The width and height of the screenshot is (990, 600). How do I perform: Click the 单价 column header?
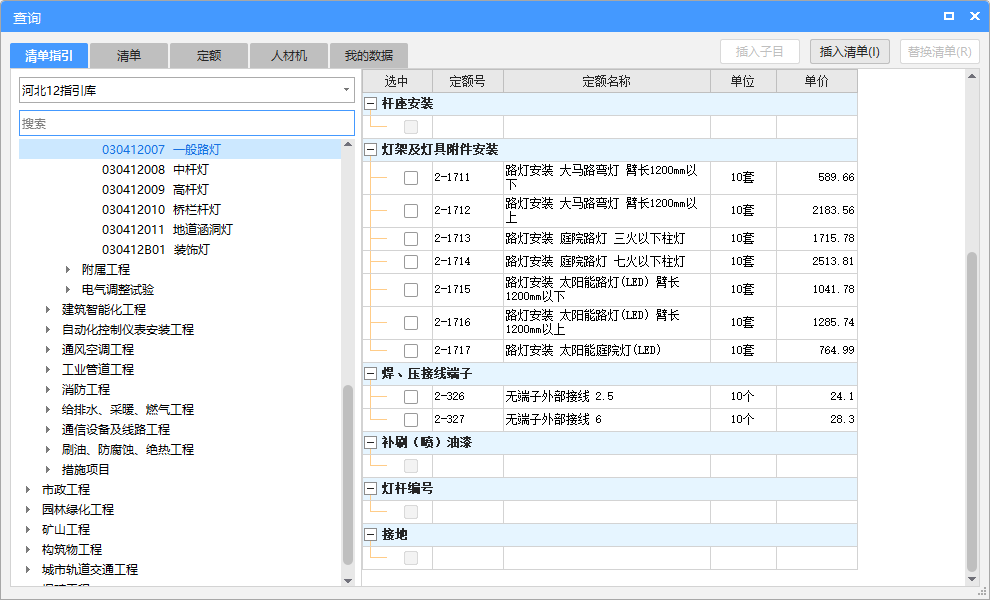(x=816, y=81)
